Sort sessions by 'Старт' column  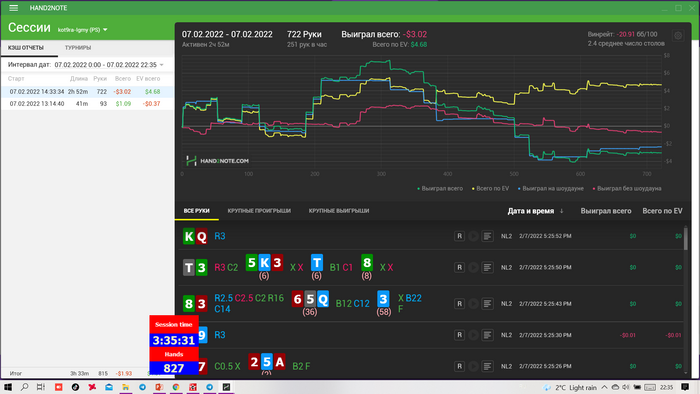pos(16,79)
